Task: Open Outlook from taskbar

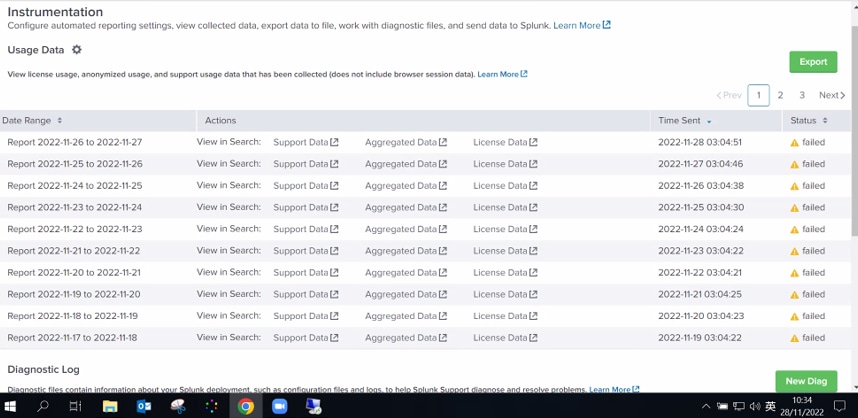Action: [x=144, y=406]
